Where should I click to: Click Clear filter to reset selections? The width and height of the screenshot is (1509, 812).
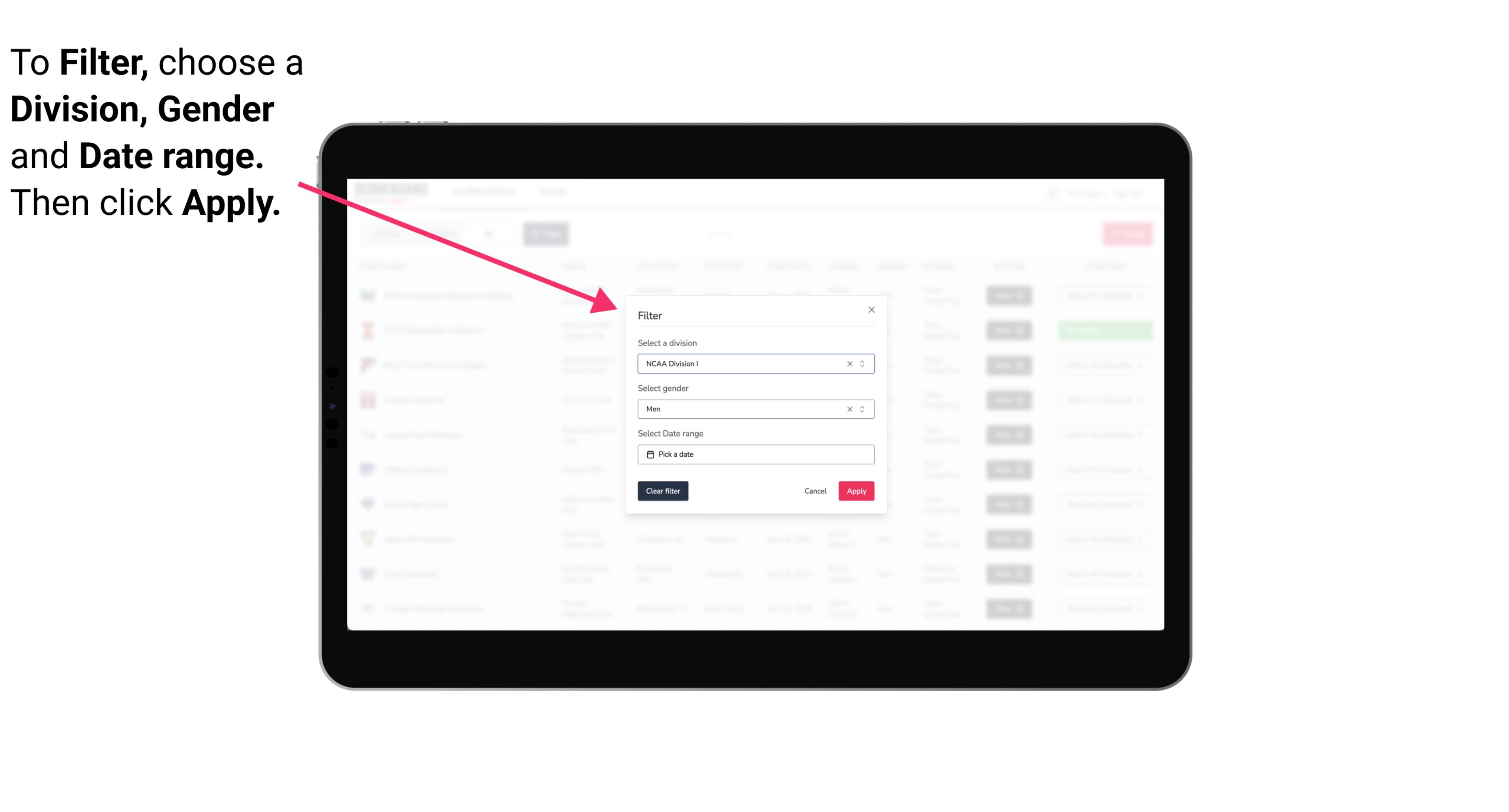[663, 491]
